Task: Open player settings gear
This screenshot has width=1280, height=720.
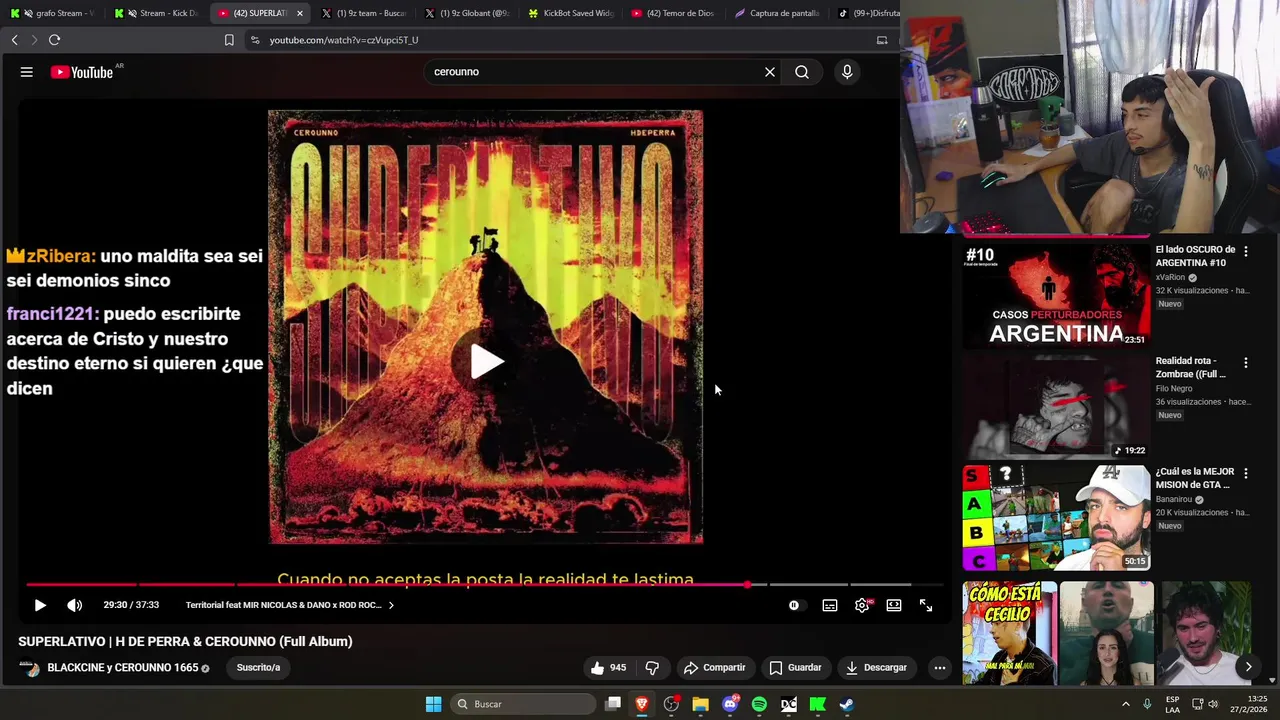Action: 862,605
